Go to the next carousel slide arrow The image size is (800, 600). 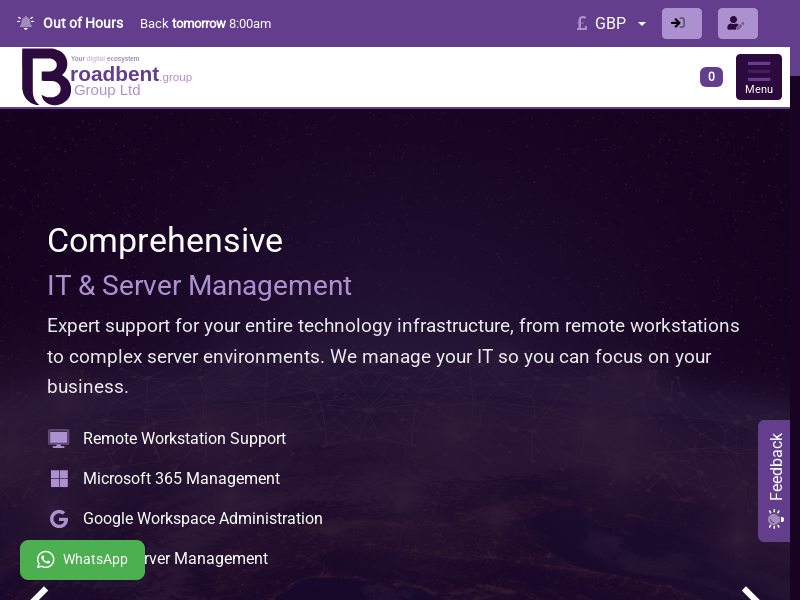click(752, 594)
